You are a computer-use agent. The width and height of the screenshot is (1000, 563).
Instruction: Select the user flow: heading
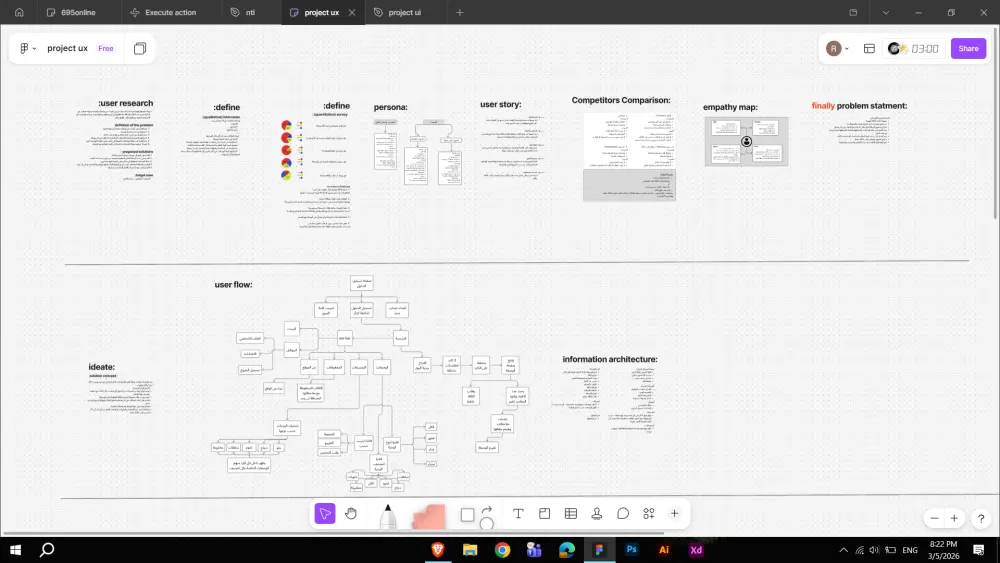coord(233,284)
